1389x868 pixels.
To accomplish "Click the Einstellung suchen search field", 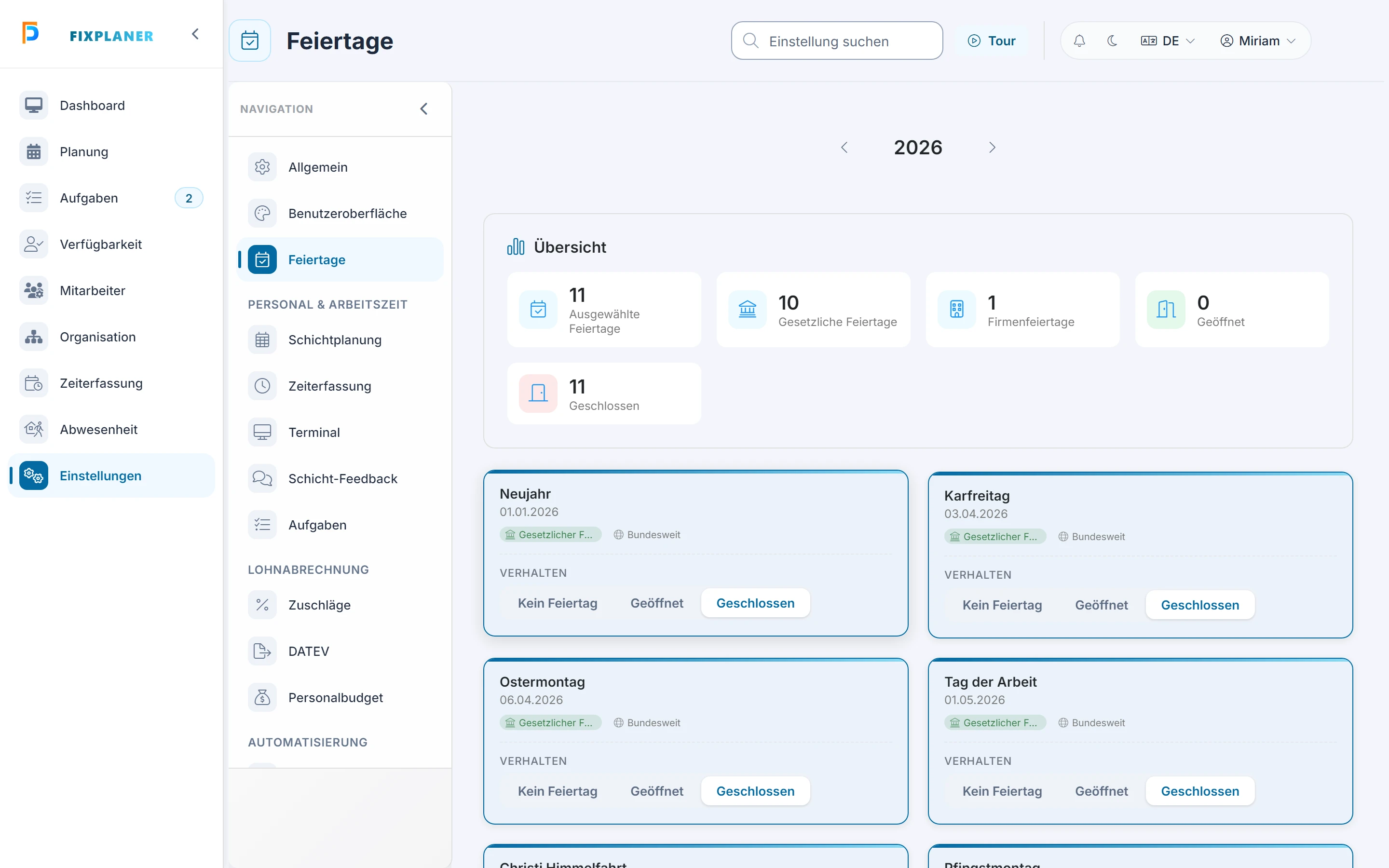I will (837, 41).
